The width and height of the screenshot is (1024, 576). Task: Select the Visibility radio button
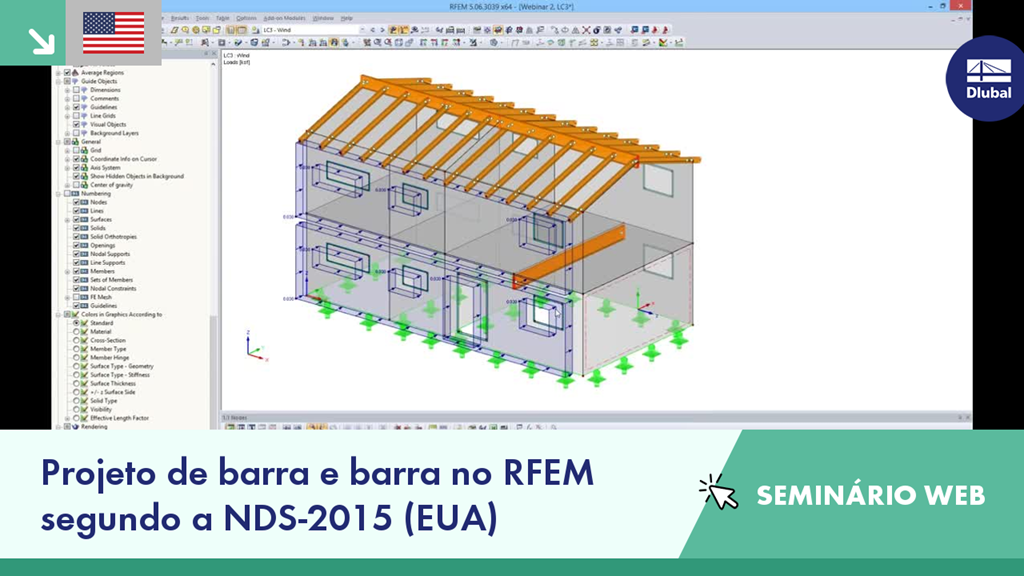(76, 409)
